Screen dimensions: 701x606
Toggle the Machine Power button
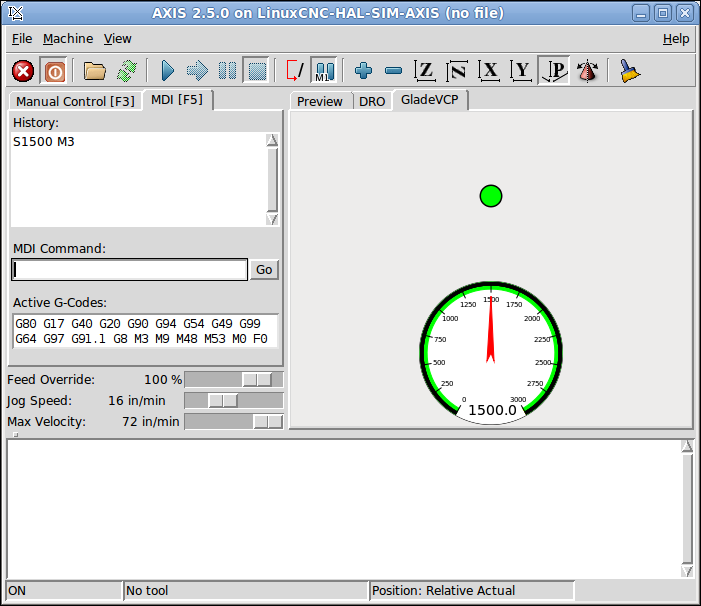coord(54,71)
